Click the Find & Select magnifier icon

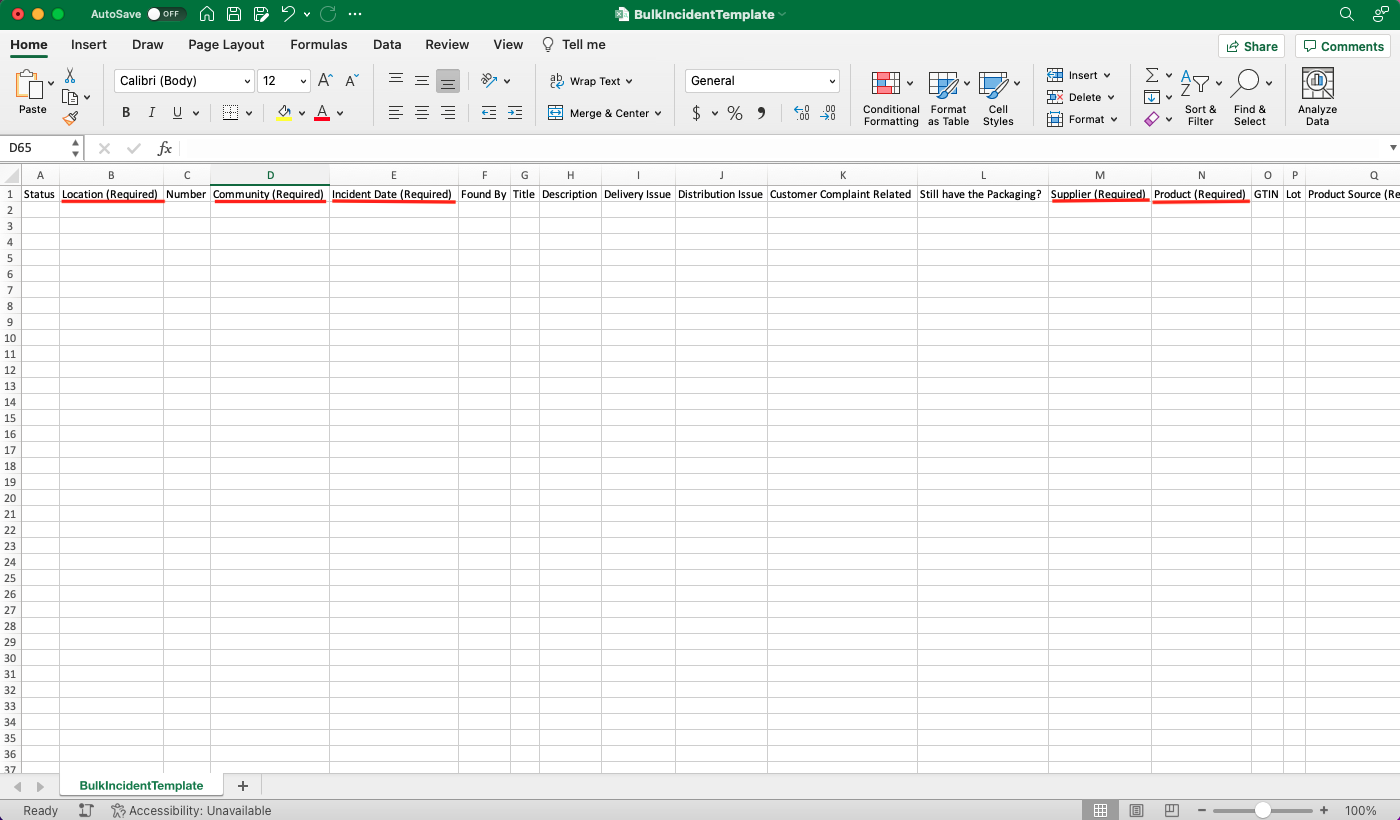pos(1246,83)
